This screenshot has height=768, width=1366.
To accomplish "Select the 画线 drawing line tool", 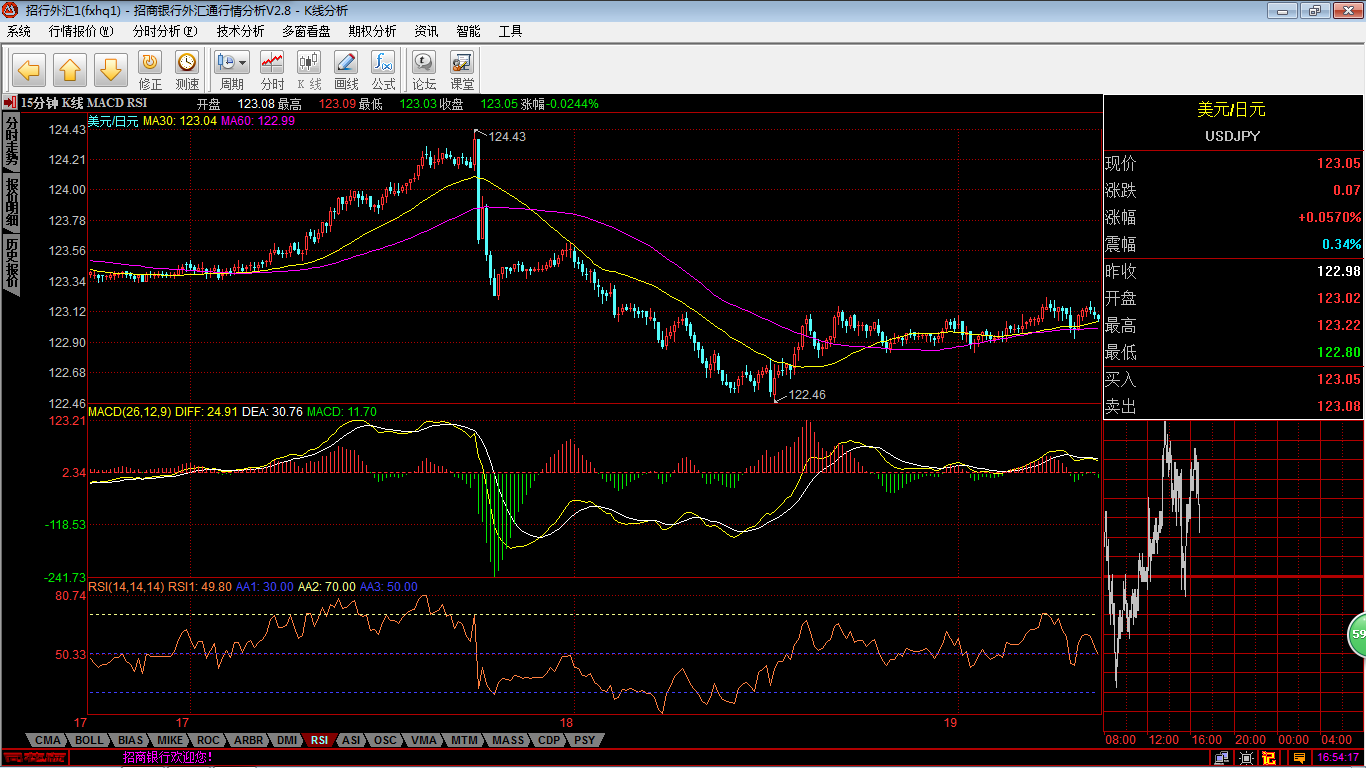I will click(346, 70).
